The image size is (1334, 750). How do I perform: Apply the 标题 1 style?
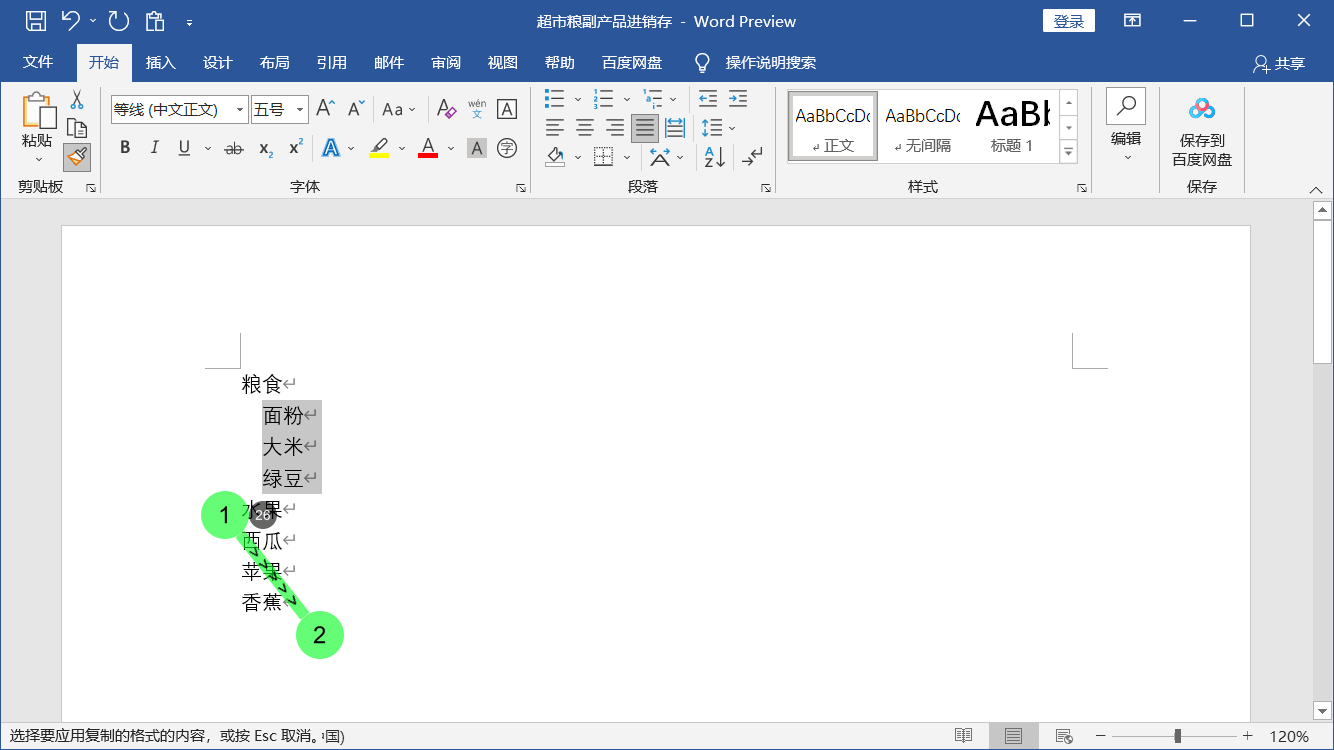[x=1012, y=126]
